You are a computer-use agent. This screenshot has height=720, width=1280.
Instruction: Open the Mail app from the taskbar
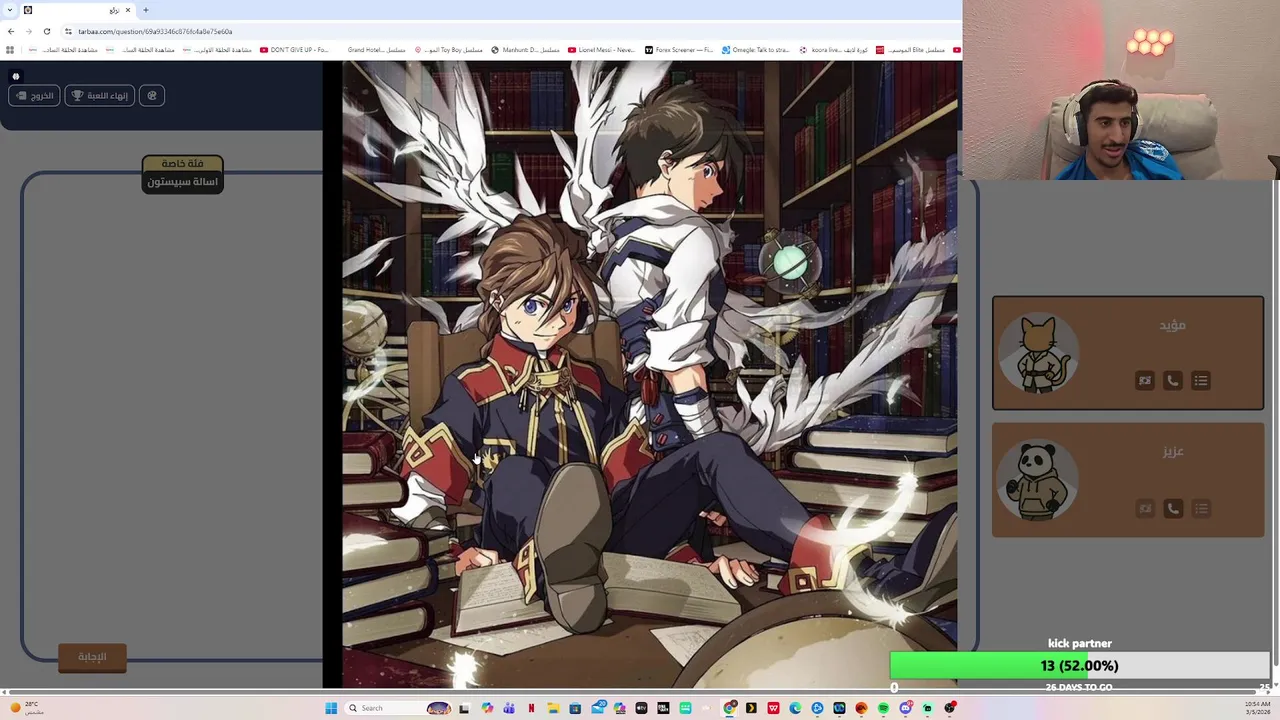coord(597,708)
